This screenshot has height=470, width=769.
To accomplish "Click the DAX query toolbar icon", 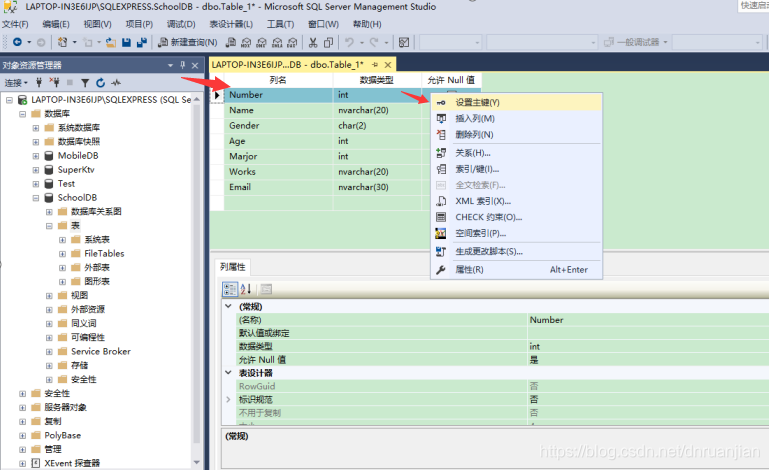I will pos(292,42).
